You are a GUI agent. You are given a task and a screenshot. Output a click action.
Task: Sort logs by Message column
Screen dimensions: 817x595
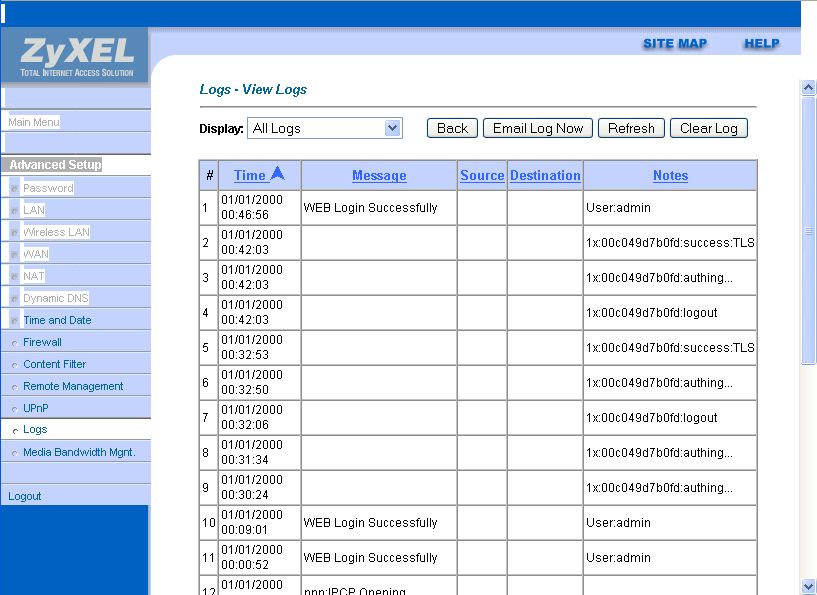[x=379, y=176]
